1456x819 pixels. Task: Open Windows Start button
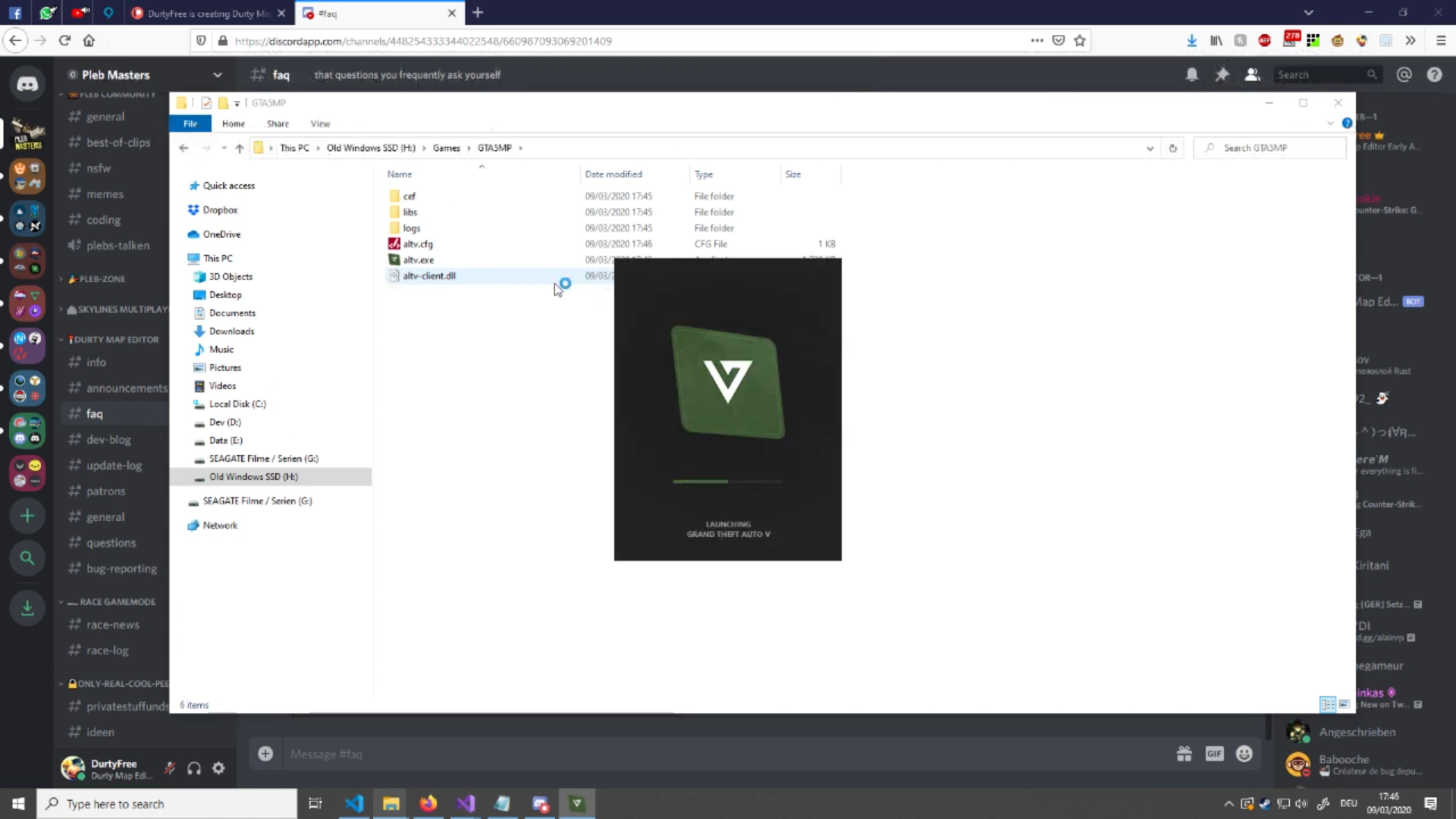tap(18, 804)
